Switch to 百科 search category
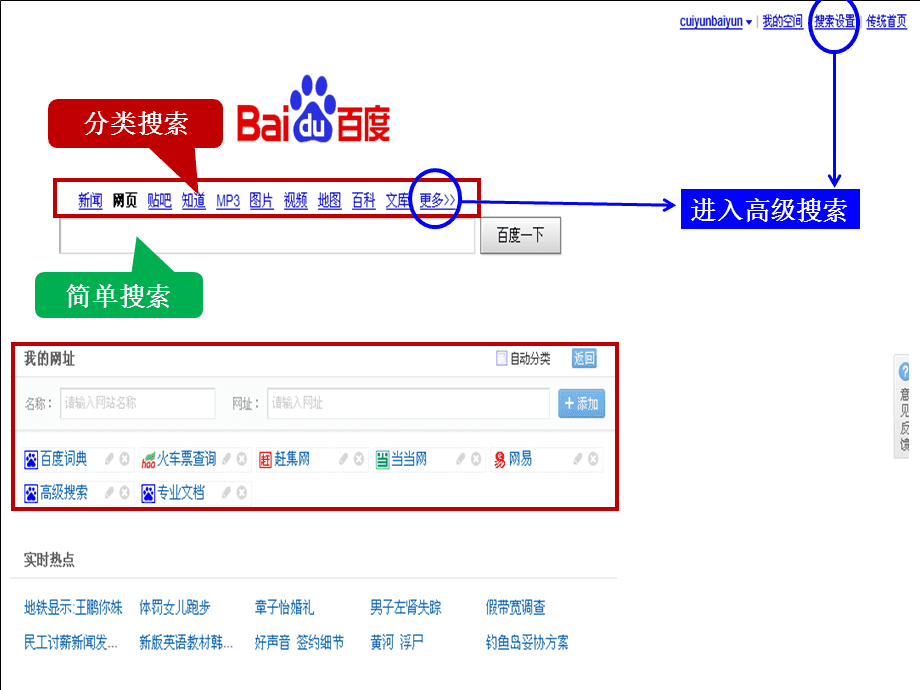920x690 pixels. pyautogui.click(x=363, y=201)
